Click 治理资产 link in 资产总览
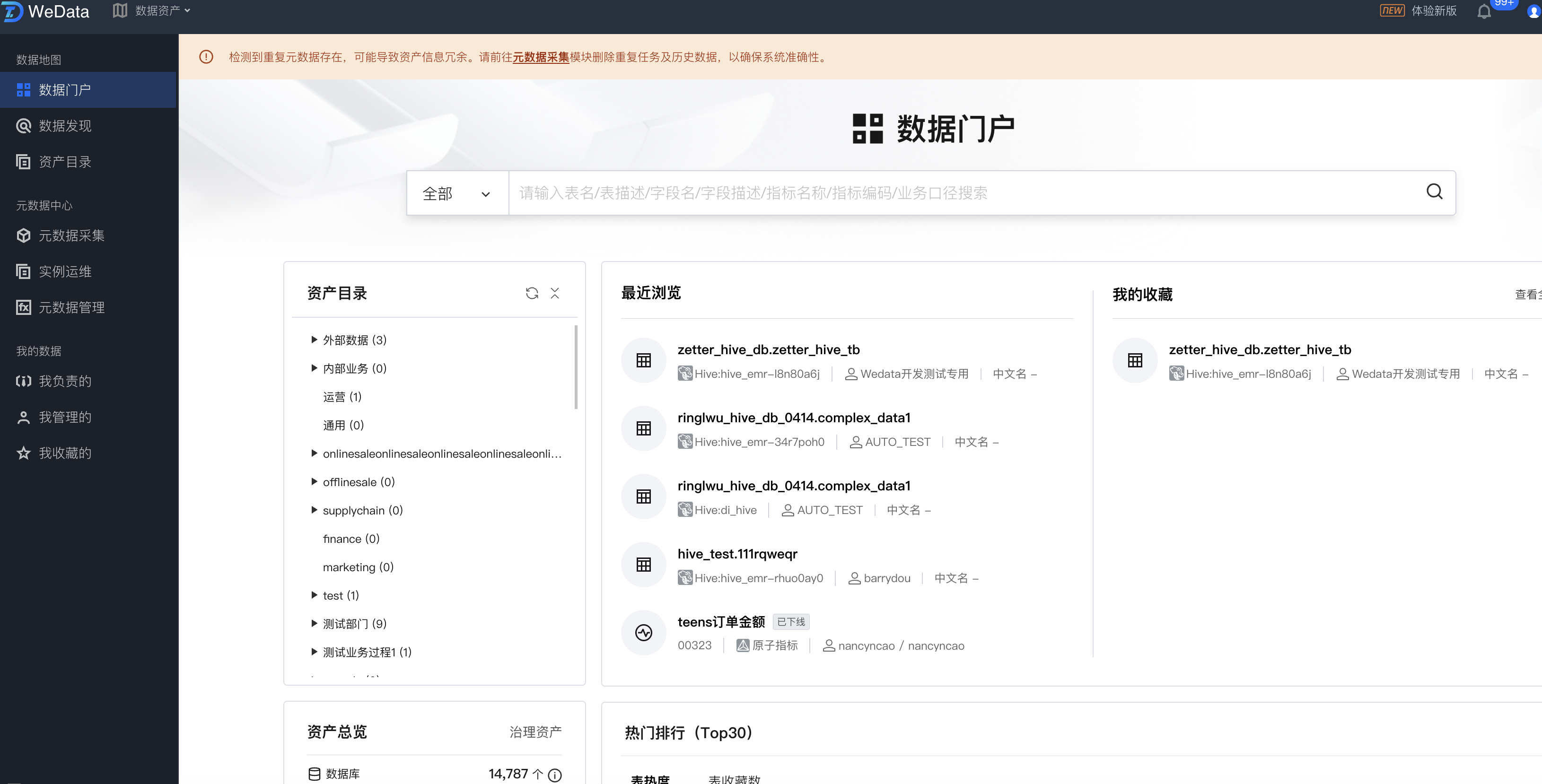Viewport: 1542px width, 784px height. pos(535,732)
